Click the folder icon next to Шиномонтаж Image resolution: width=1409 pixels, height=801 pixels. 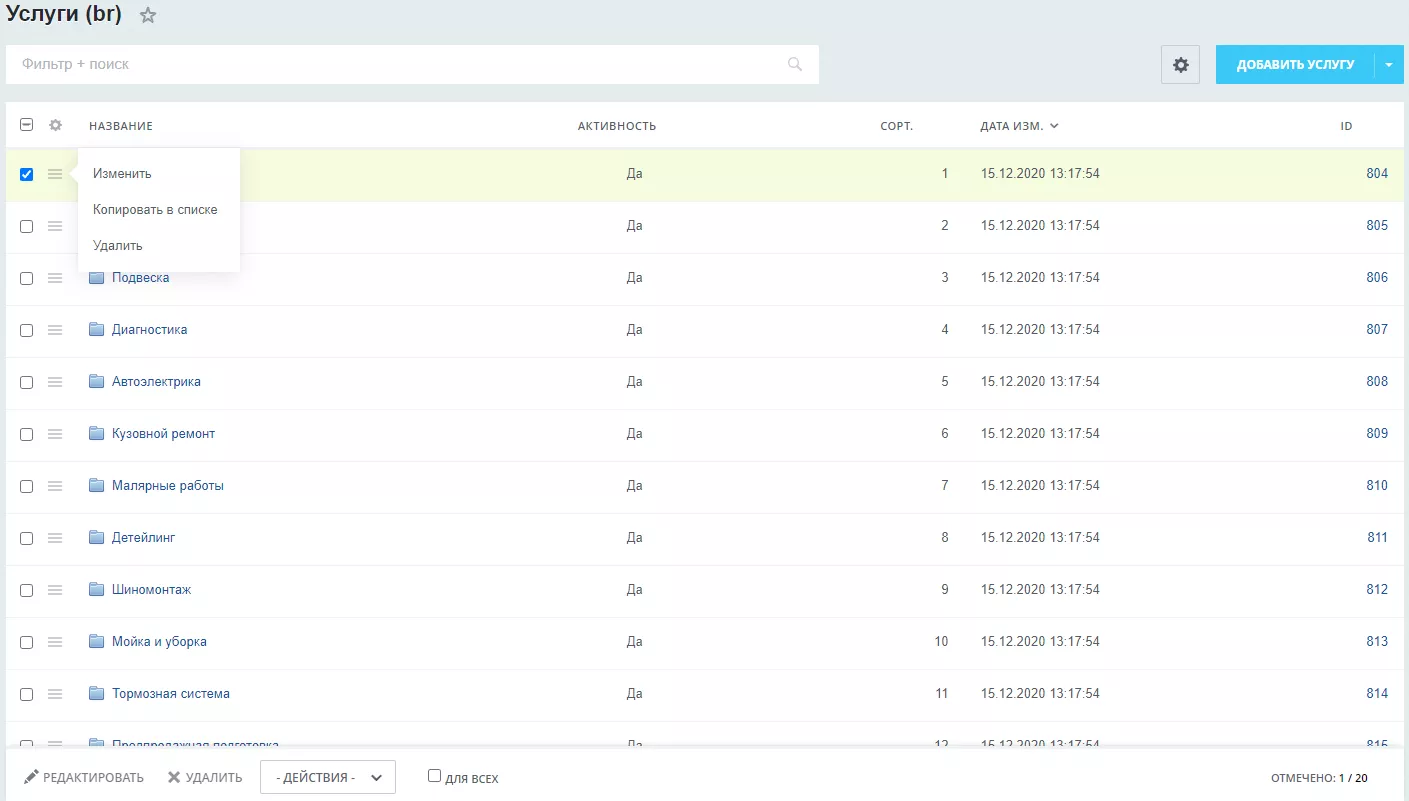click(x=97, y=589)
